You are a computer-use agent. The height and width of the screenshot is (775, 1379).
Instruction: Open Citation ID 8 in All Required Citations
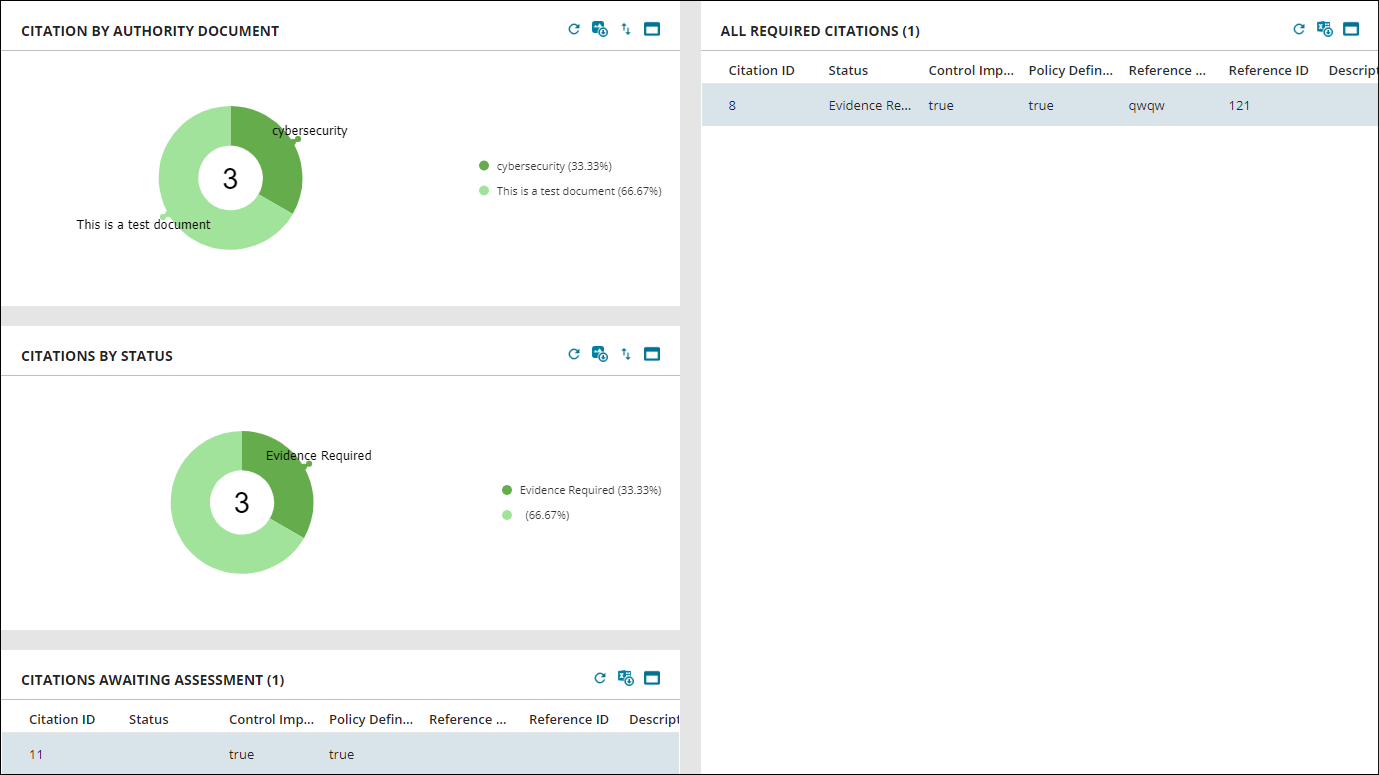(x=731, y=105)
